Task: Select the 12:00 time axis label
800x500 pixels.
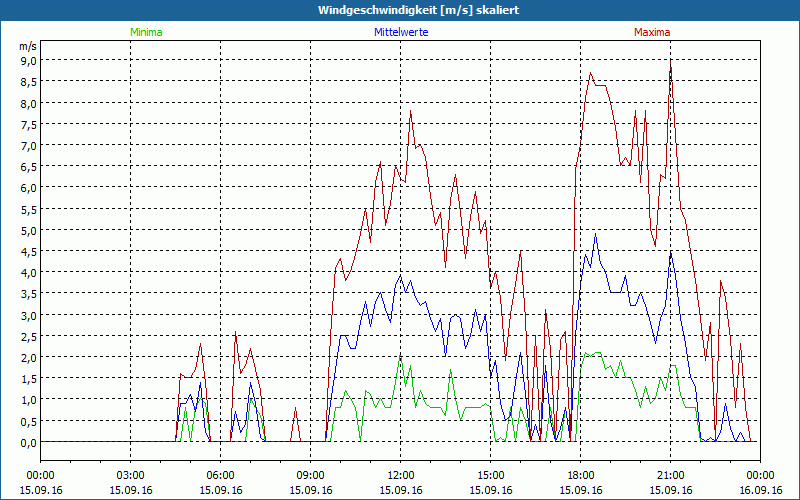Action: point(401,475)
